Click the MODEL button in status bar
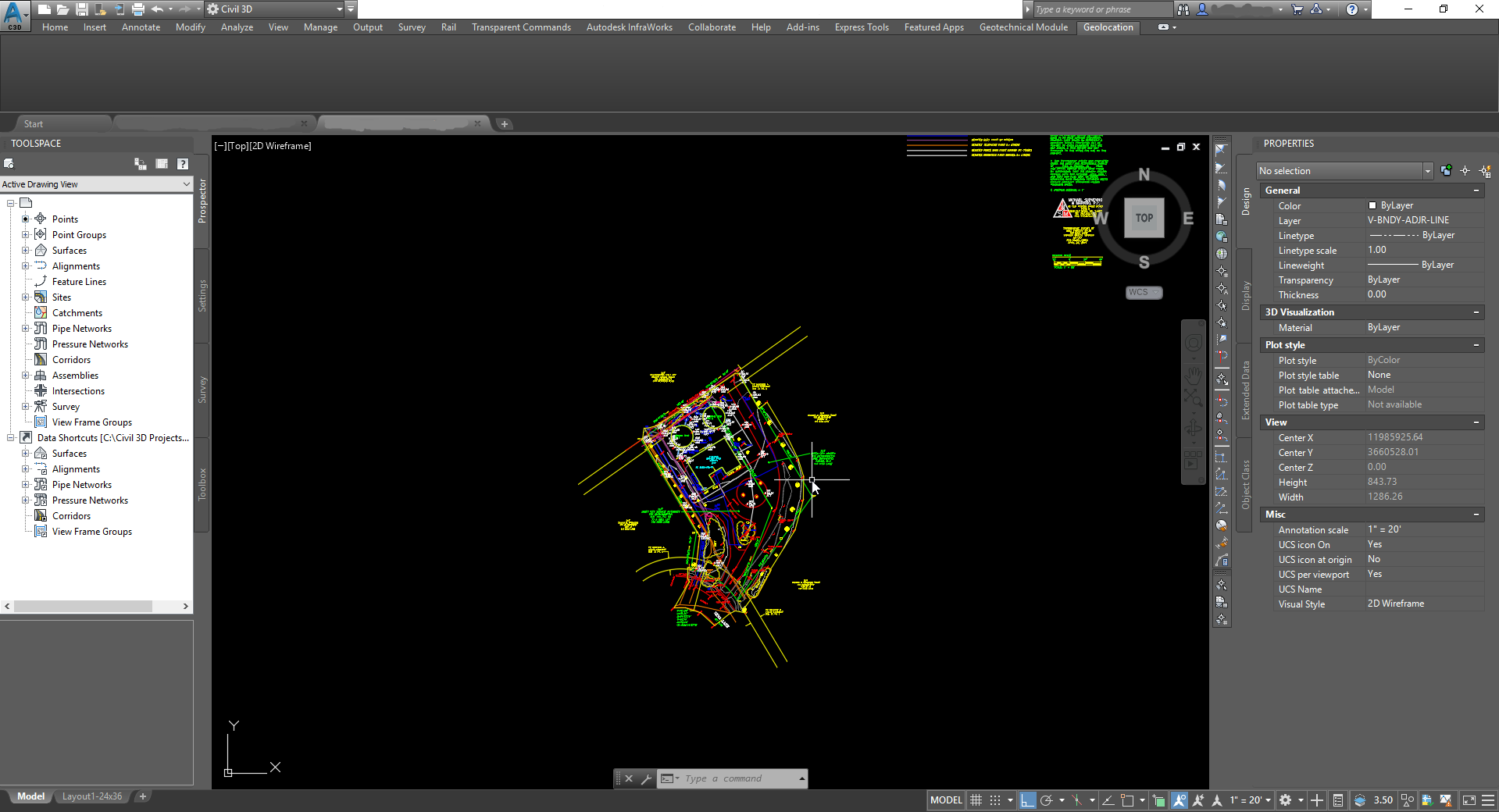 click(946, 800)
